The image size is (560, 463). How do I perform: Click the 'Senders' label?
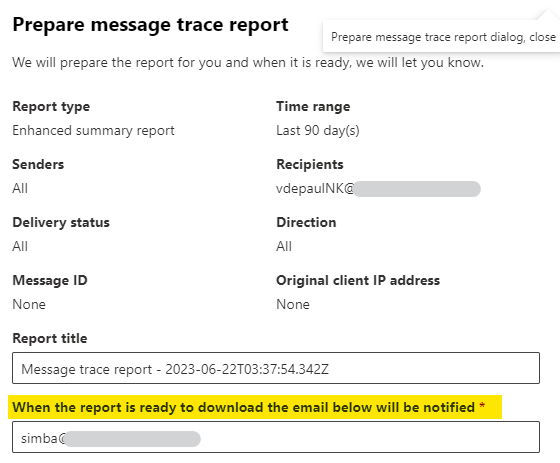(x=38, y=164)
